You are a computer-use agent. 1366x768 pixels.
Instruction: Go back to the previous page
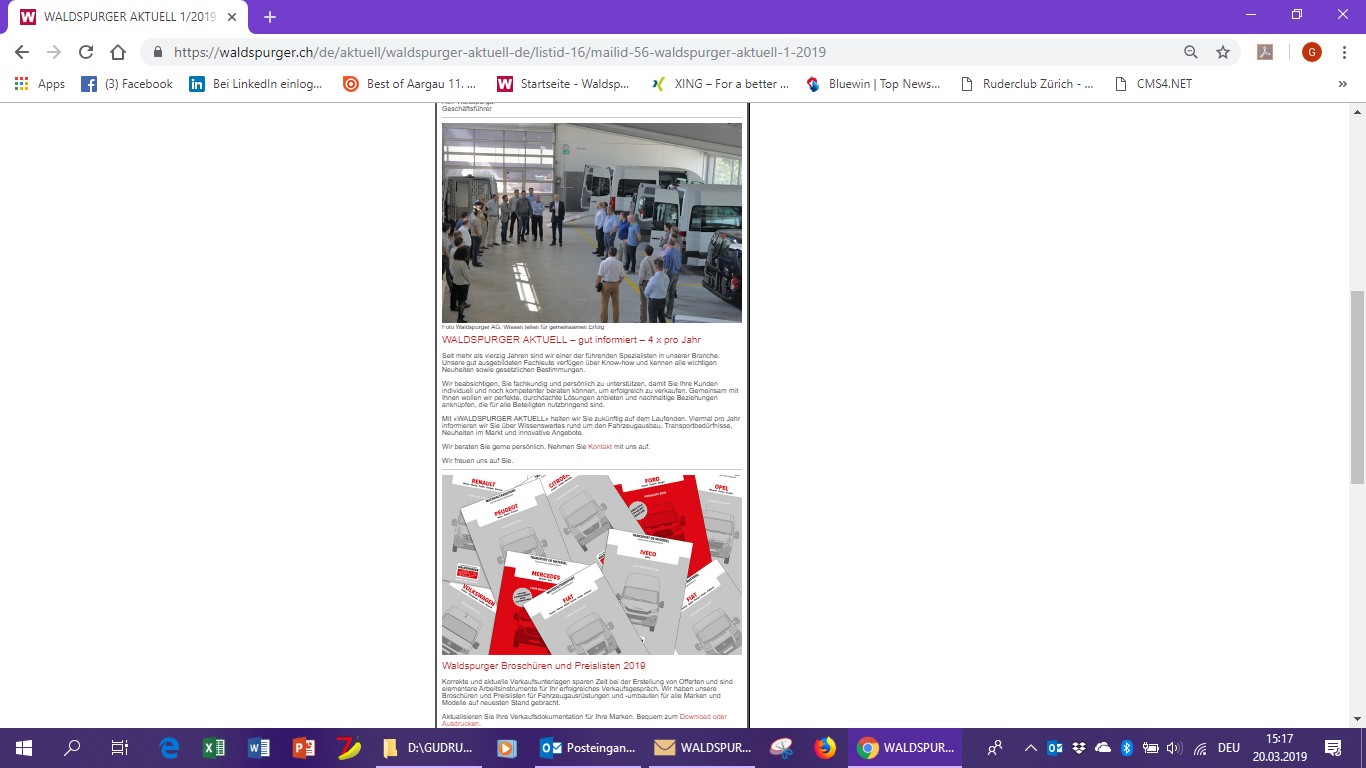point(22,52)
